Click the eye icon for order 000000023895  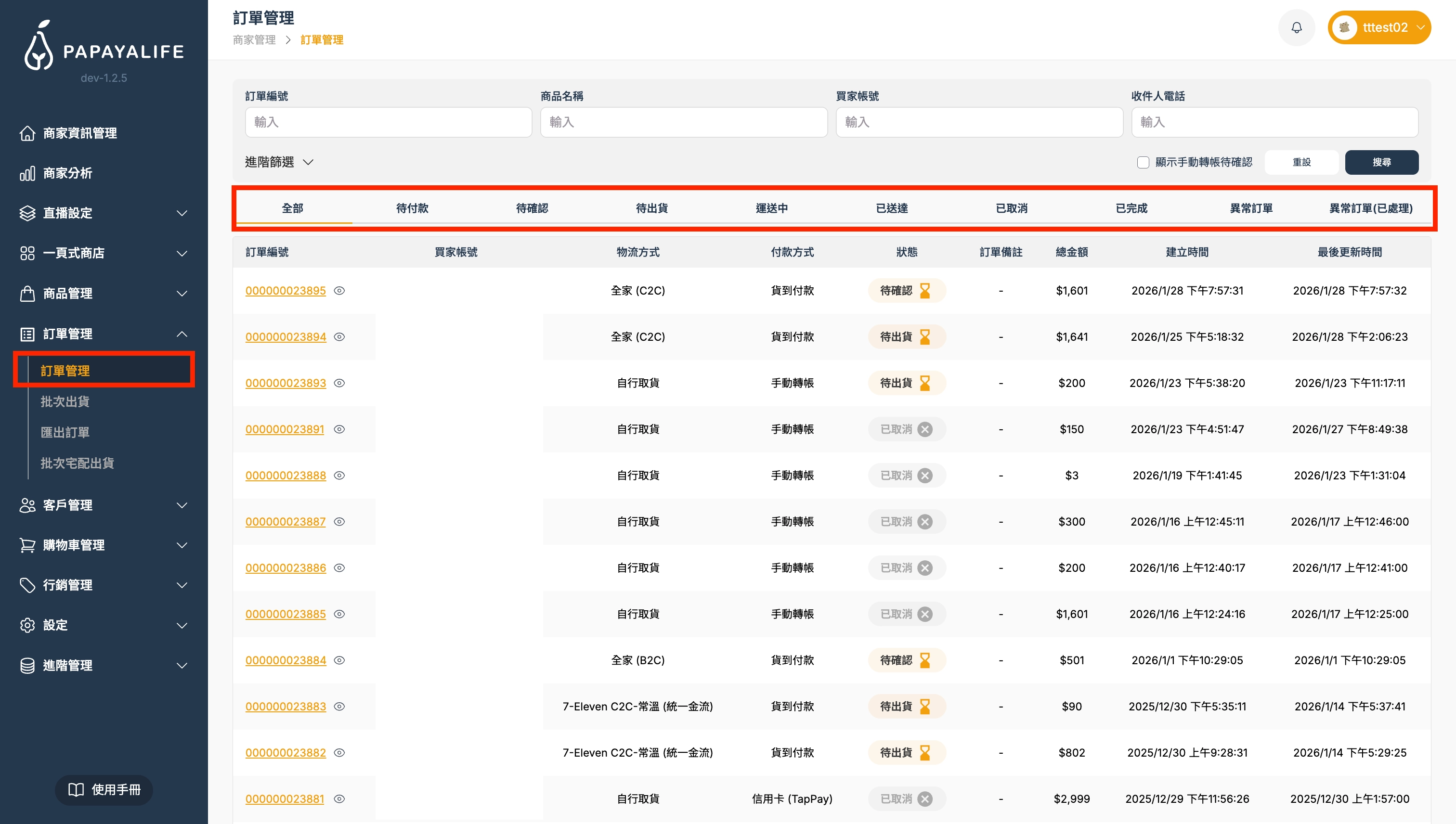click(x=339, y=291)
